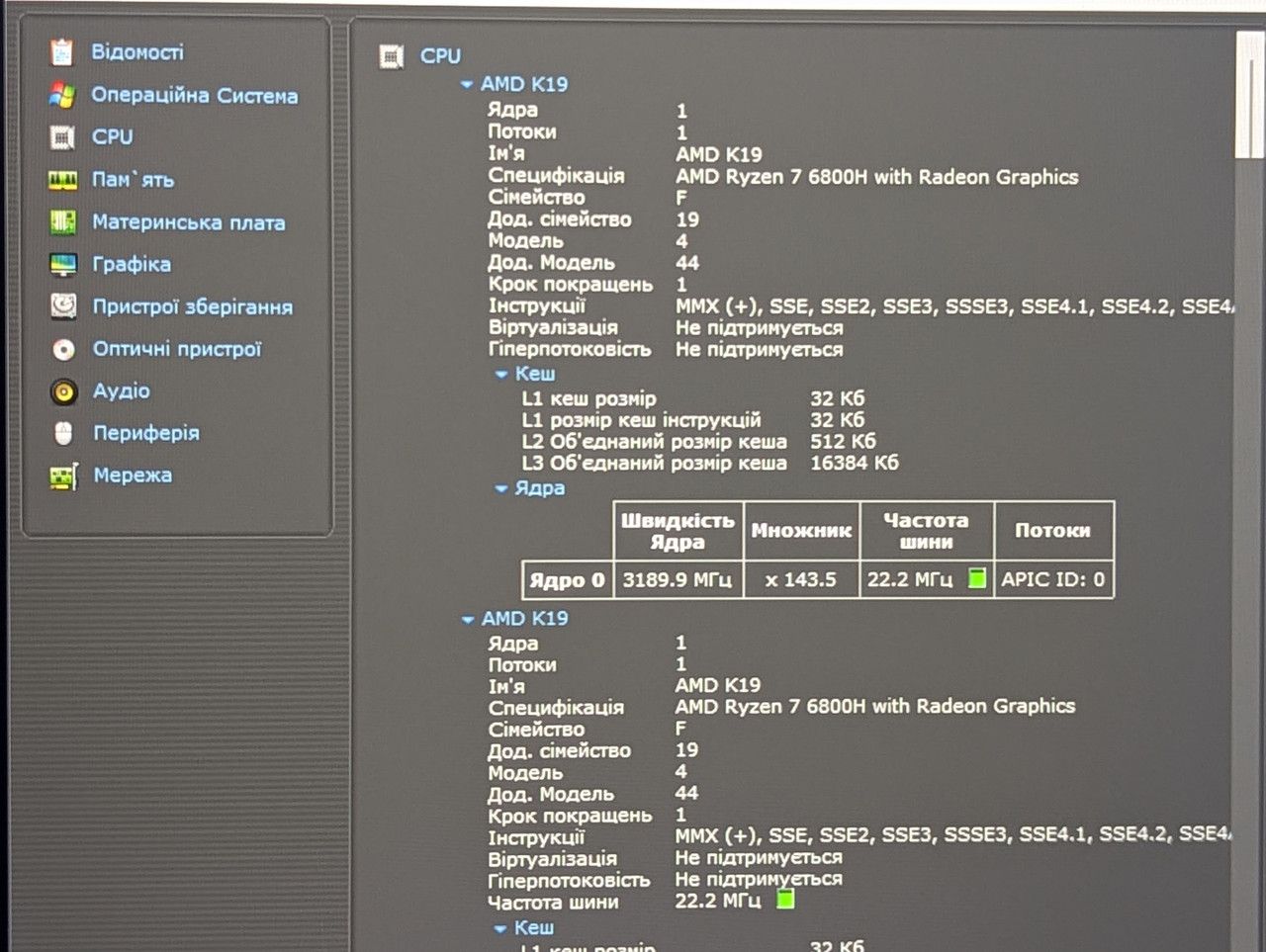Click the Ядро 0 table row header
The image size is (1266, 952).
coord(567,580)
